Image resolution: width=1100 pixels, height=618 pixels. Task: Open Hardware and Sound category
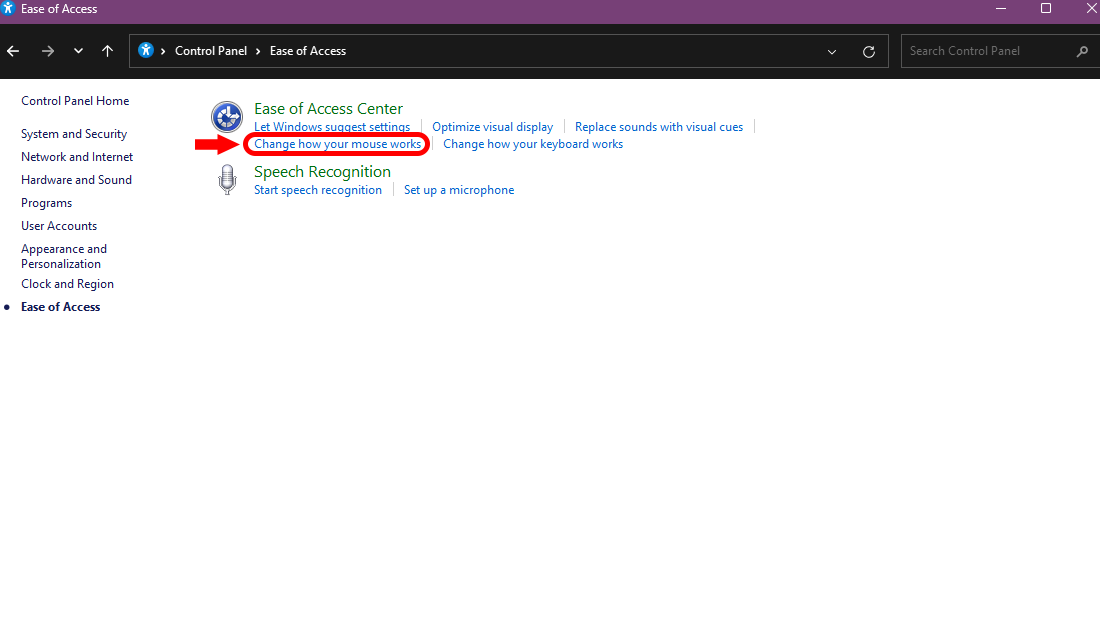pos(76,180)
